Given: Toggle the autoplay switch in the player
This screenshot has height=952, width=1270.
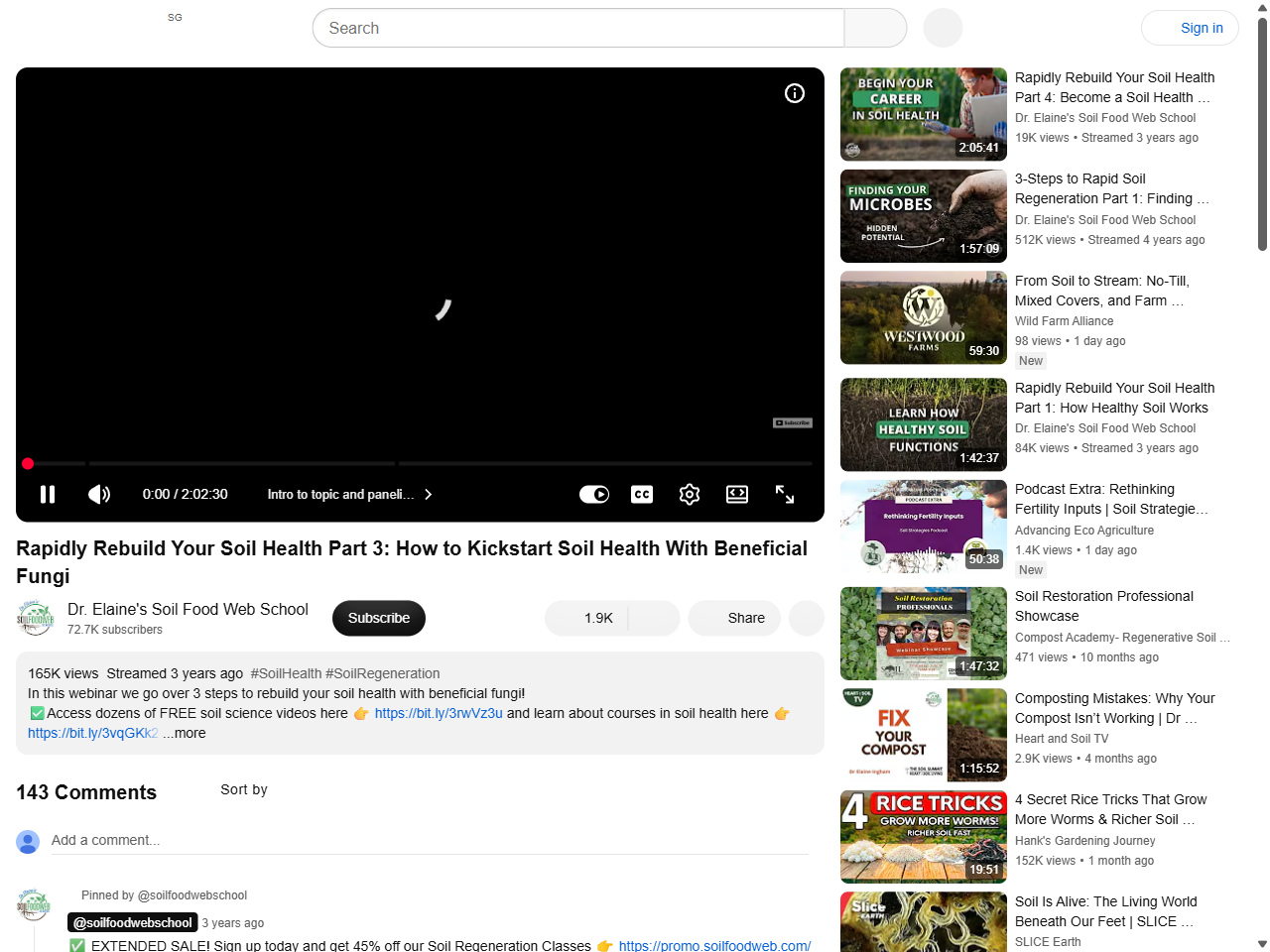Looking at the screenshot, I should coord(594,494).
